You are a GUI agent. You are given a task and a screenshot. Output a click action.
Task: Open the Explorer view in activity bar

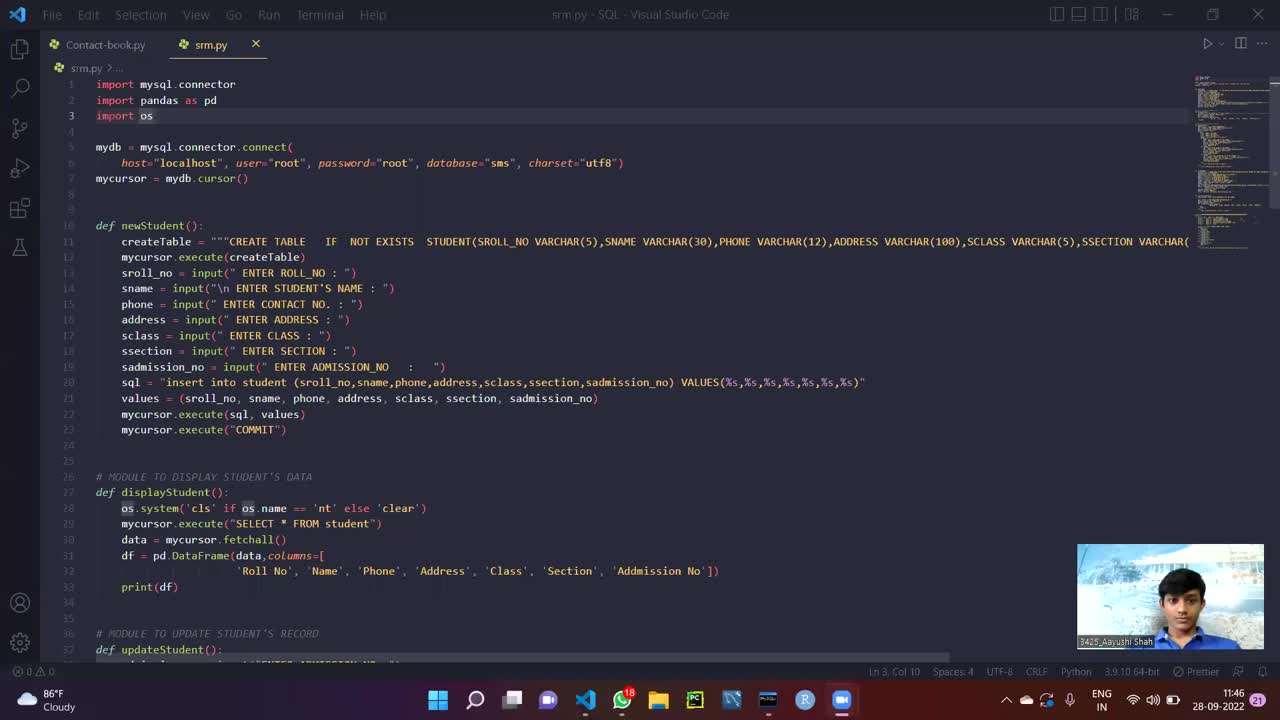click(x=19, y=49)
